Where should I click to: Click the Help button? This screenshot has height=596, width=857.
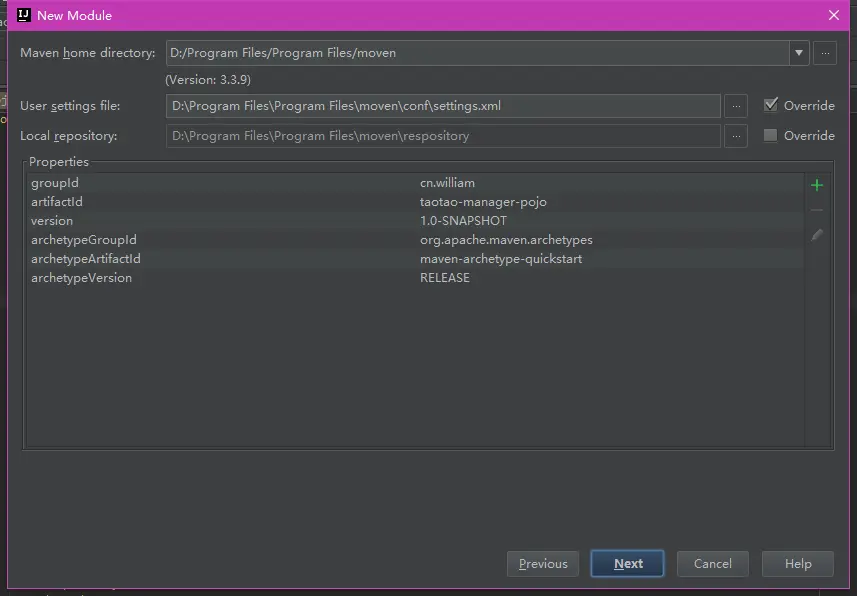click(797, 564)
